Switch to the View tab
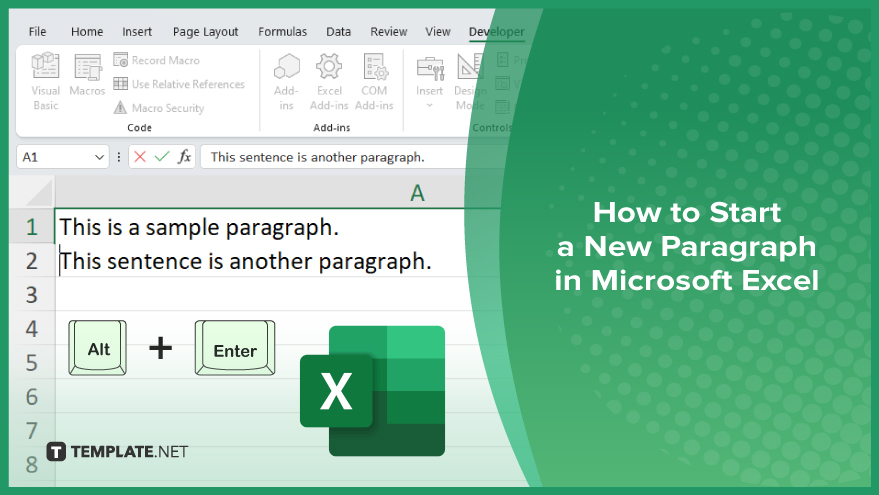Image resolution: width=879 pixels, height=495 pixels. 438,32
